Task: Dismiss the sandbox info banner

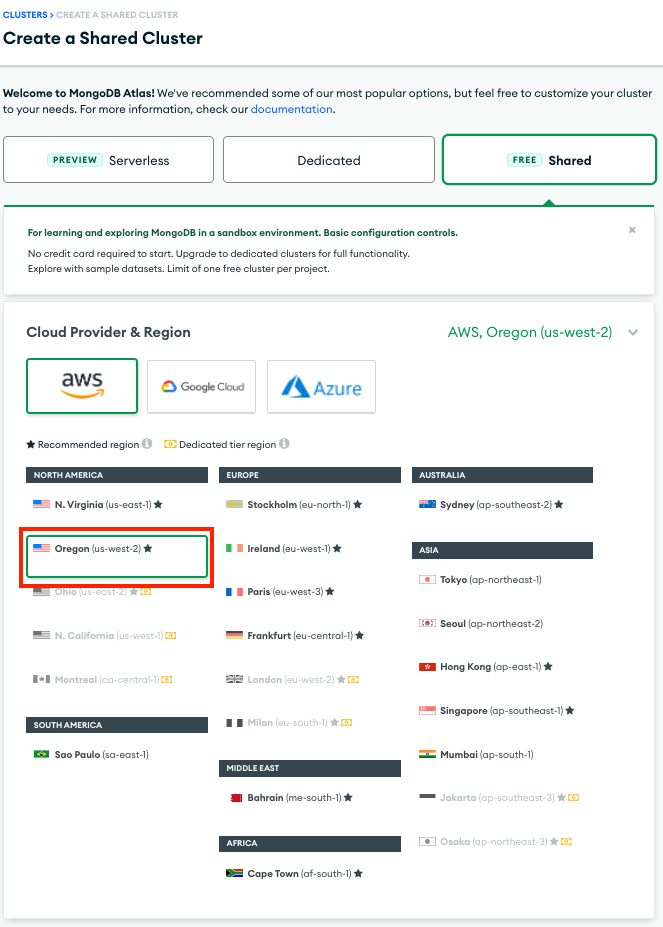Action: coord(632,230)
